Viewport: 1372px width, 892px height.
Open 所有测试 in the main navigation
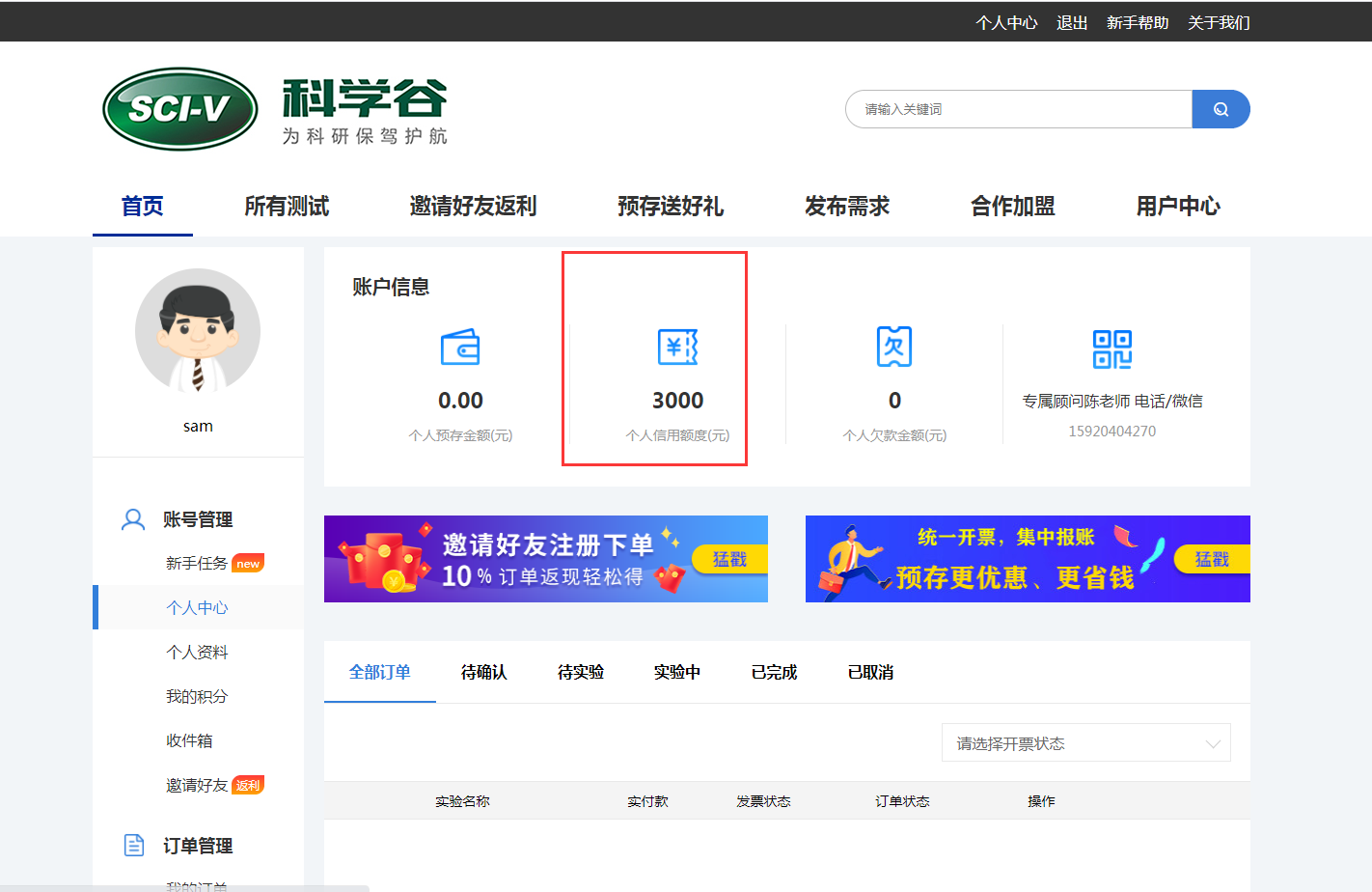[287, 207]
